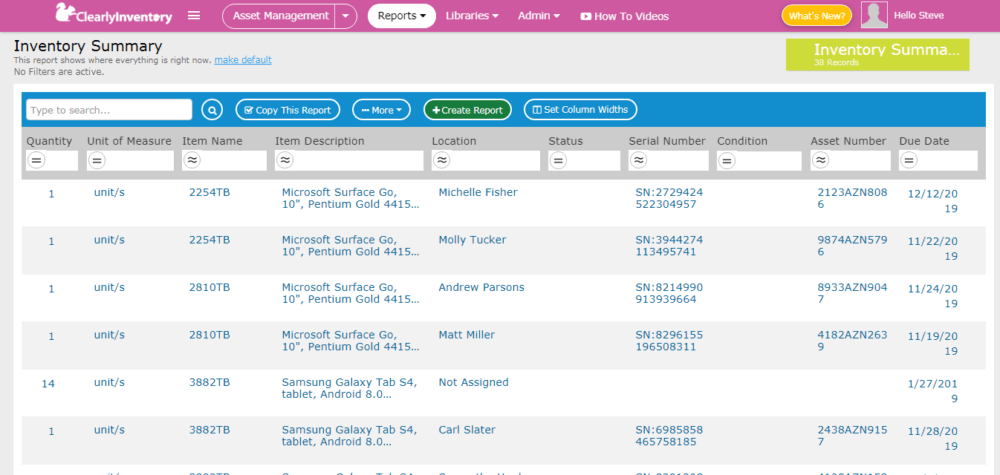Click 2254TB in Michelle Fisher's row
The image size is (1000, 475).
[x=210, y=192]
